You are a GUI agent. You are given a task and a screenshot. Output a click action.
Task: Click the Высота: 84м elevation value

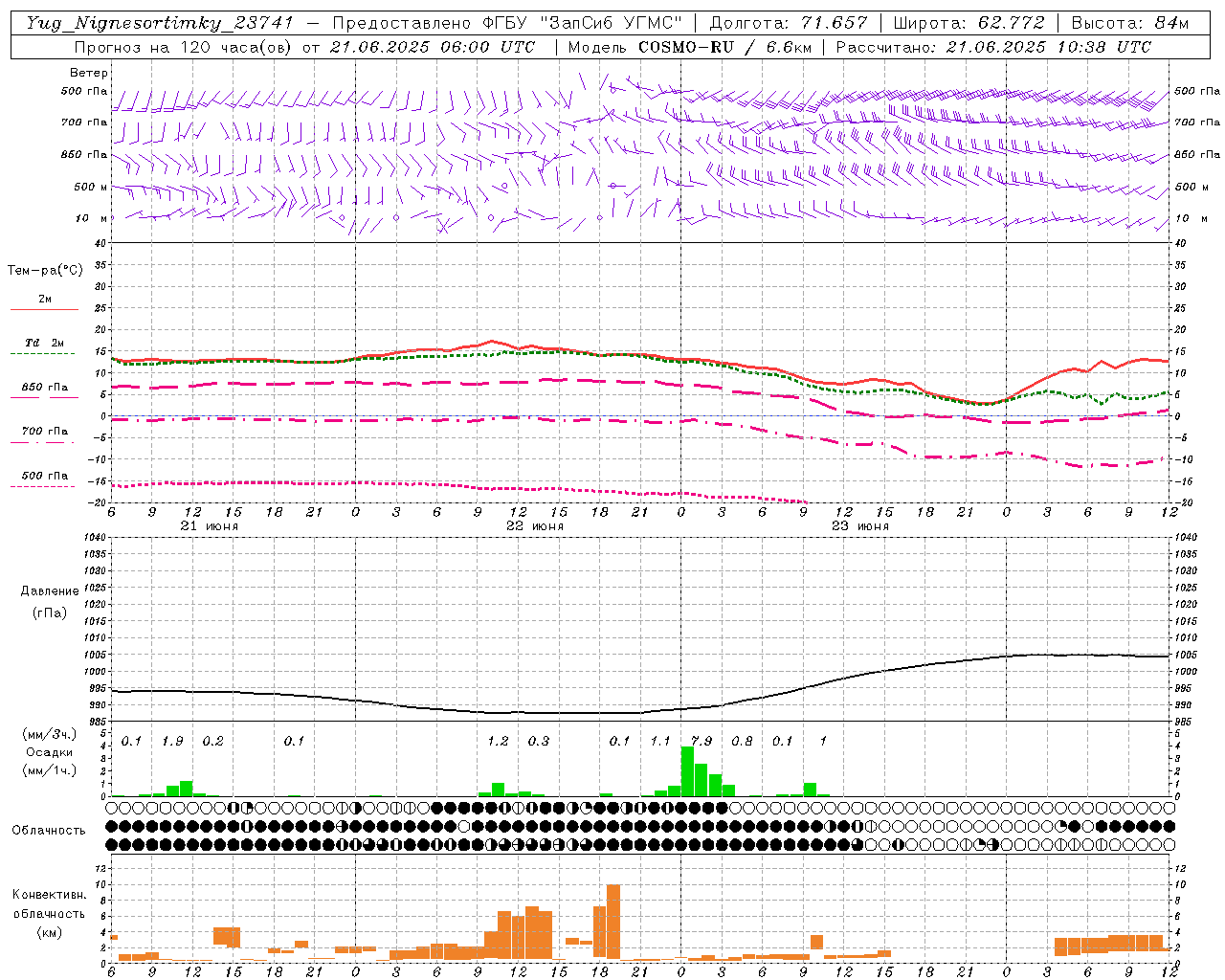(1129, 23)
